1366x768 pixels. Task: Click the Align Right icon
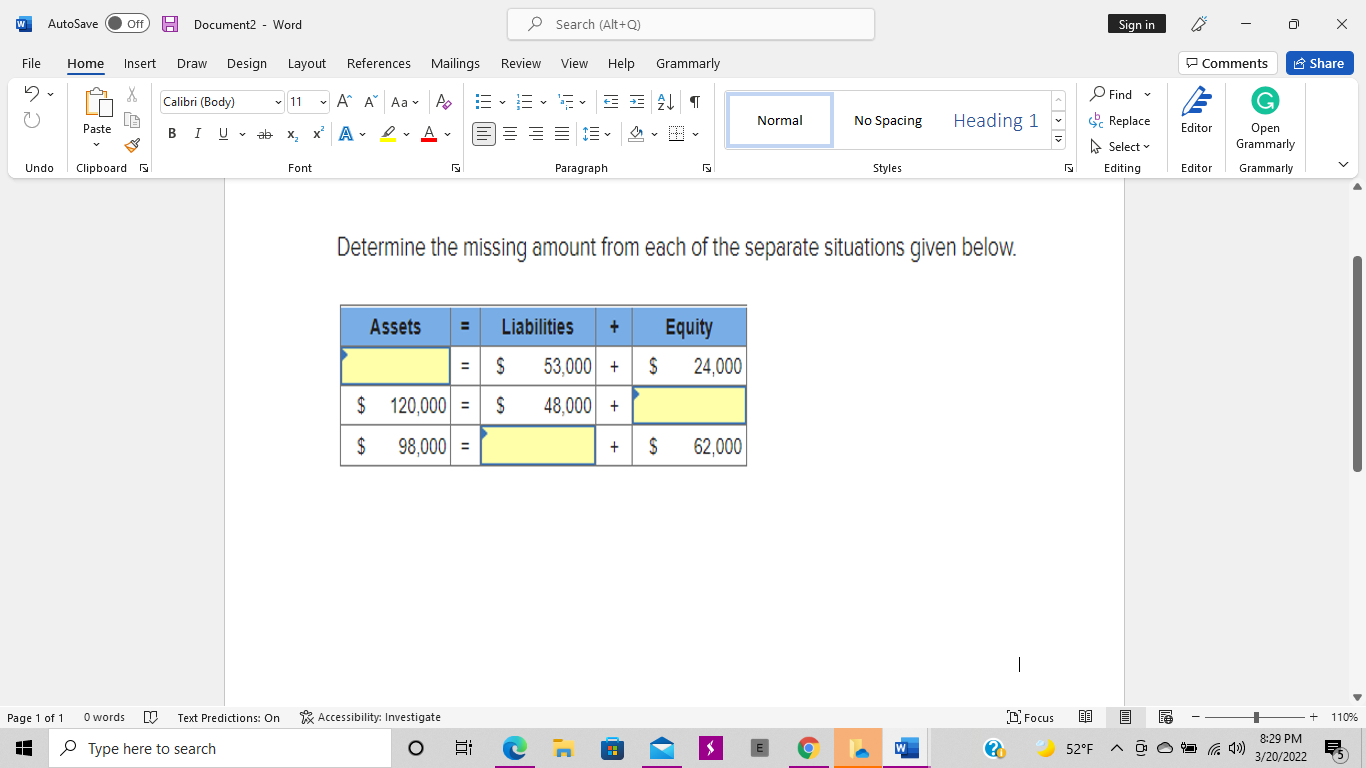click(x=536, y=134)
